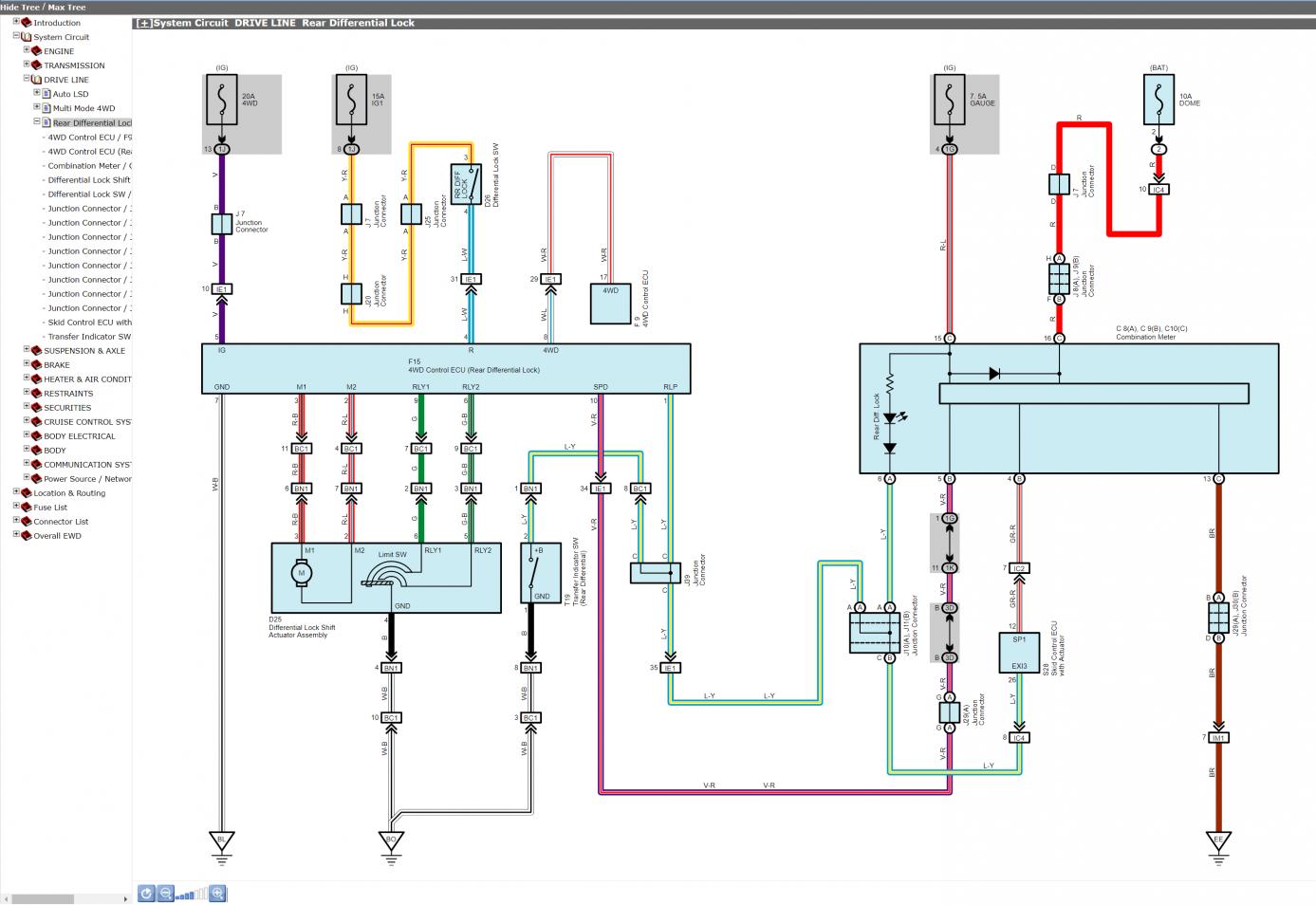This screenshot has width=1316, height=905.
Task: Expand the TRANSMISSION tree node
Action: 27,65
